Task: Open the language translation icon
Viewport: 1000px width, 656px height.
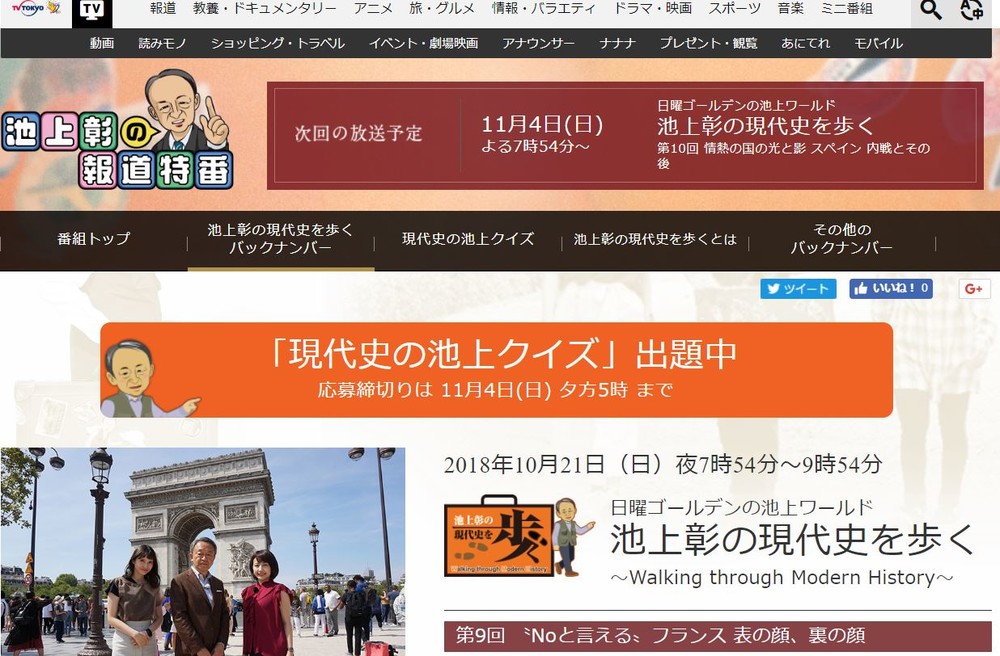Action: pyautogui.click(x=972, y=11)
